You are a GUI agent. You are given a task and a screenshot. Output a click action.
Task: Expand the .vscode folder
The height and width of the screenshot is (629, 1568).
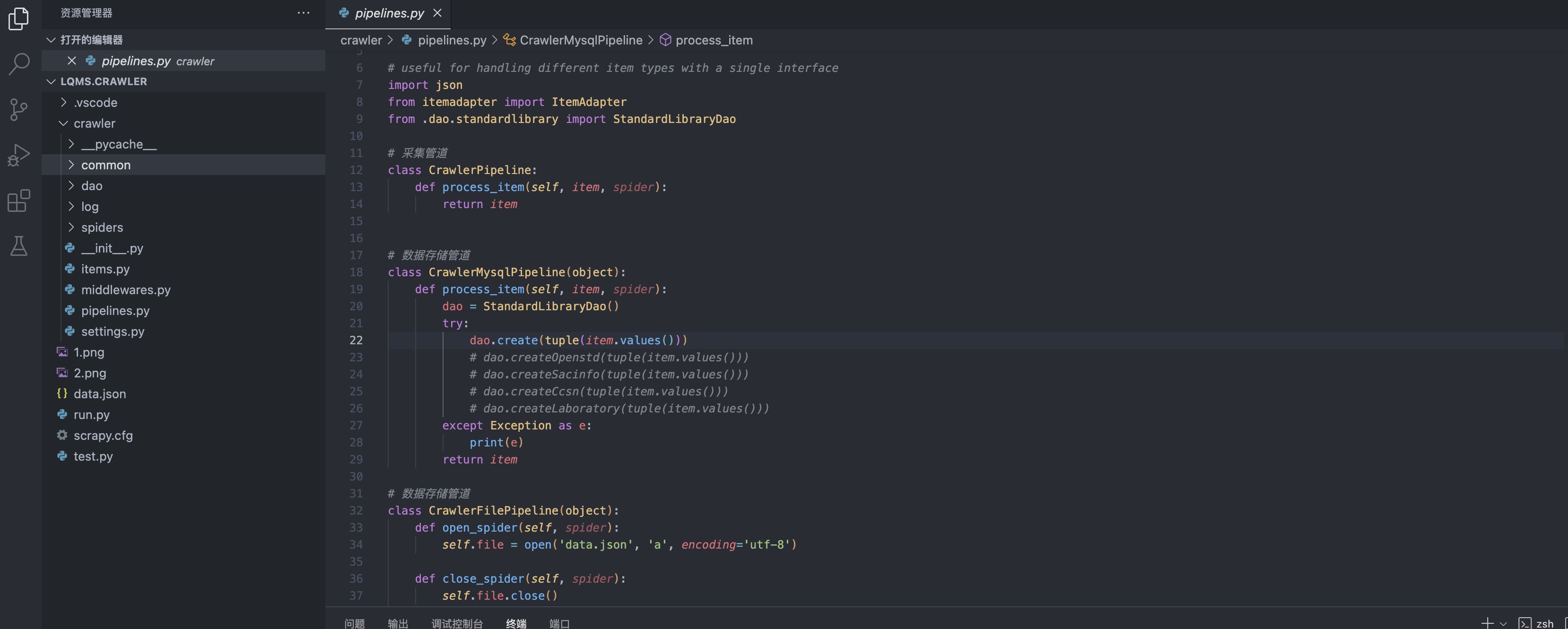[63, 102]
